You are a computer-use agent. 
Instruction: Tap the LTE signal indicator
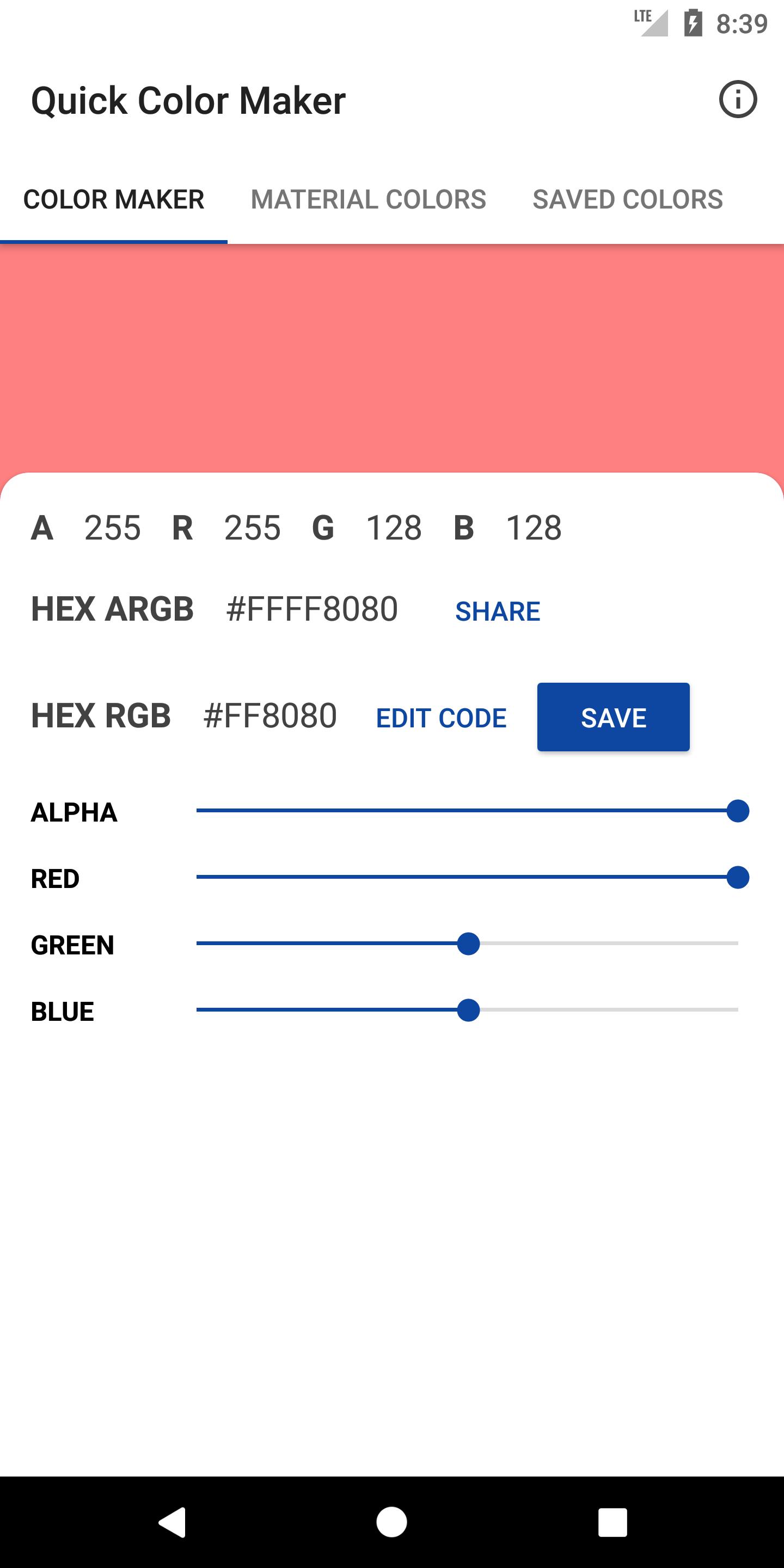[x=651, y=22]
